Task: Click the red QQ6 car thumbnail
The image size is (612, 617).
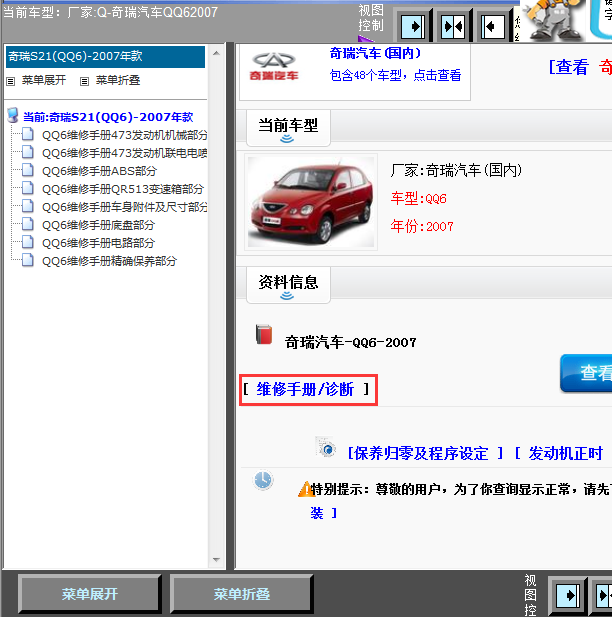Action: (x=311, y=202)
